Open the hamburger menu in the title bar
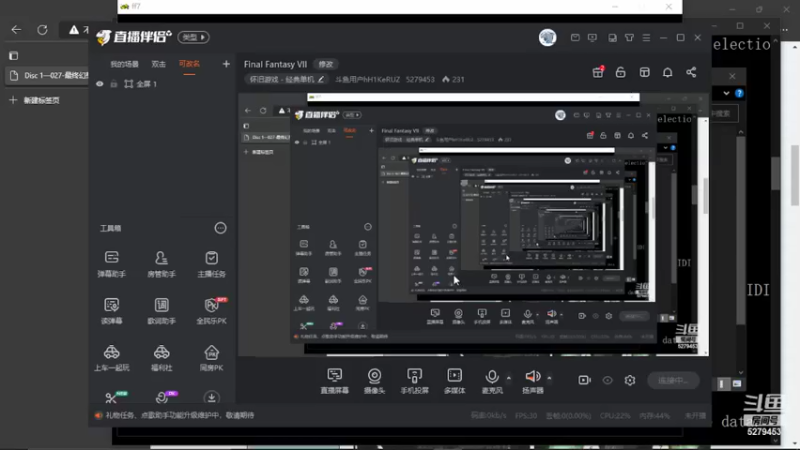 [x=646, y=38]
